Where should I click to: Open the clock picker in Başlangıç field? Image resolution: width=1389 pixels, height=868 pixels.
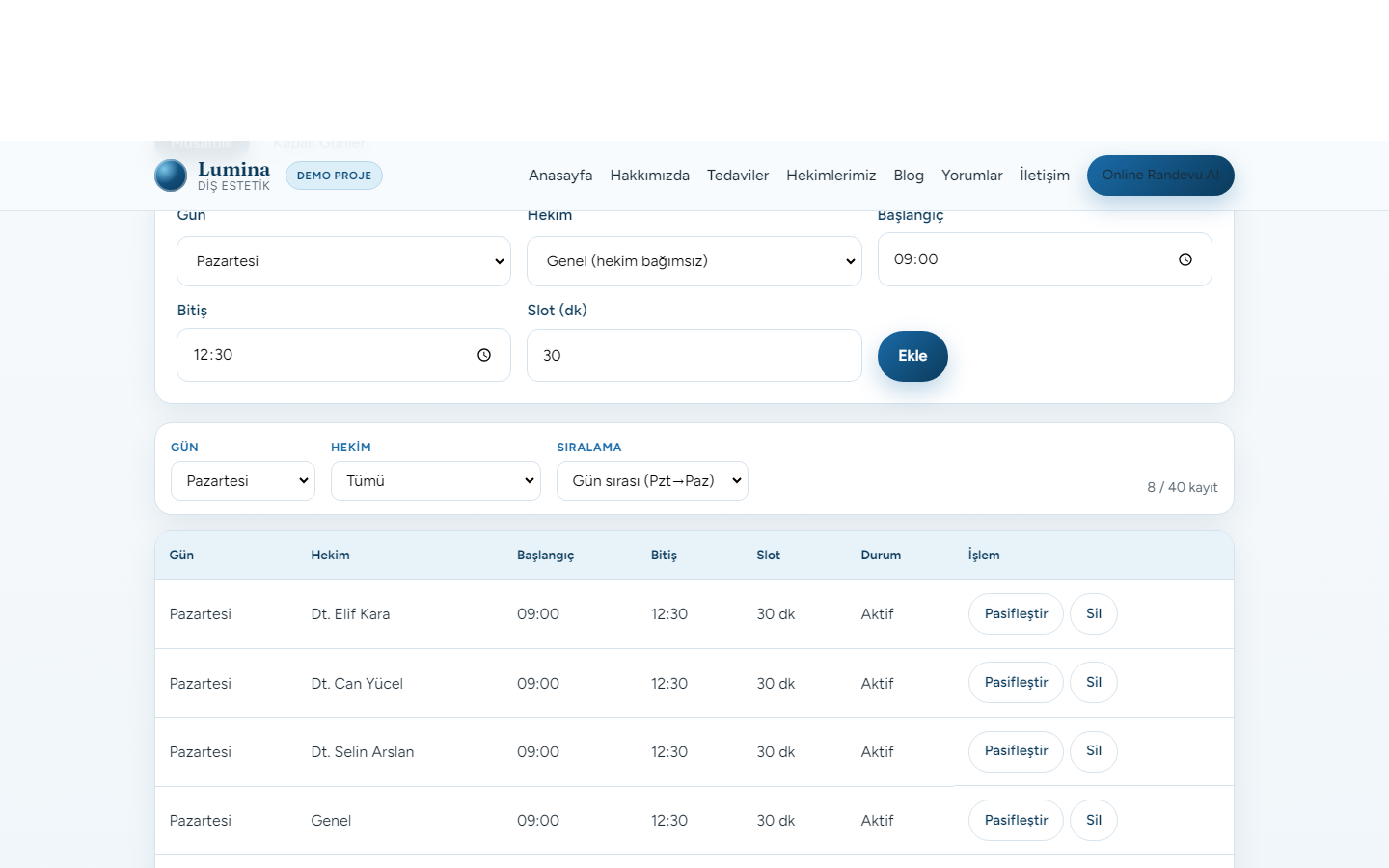pyautogui.click(x=1185, y=259)
